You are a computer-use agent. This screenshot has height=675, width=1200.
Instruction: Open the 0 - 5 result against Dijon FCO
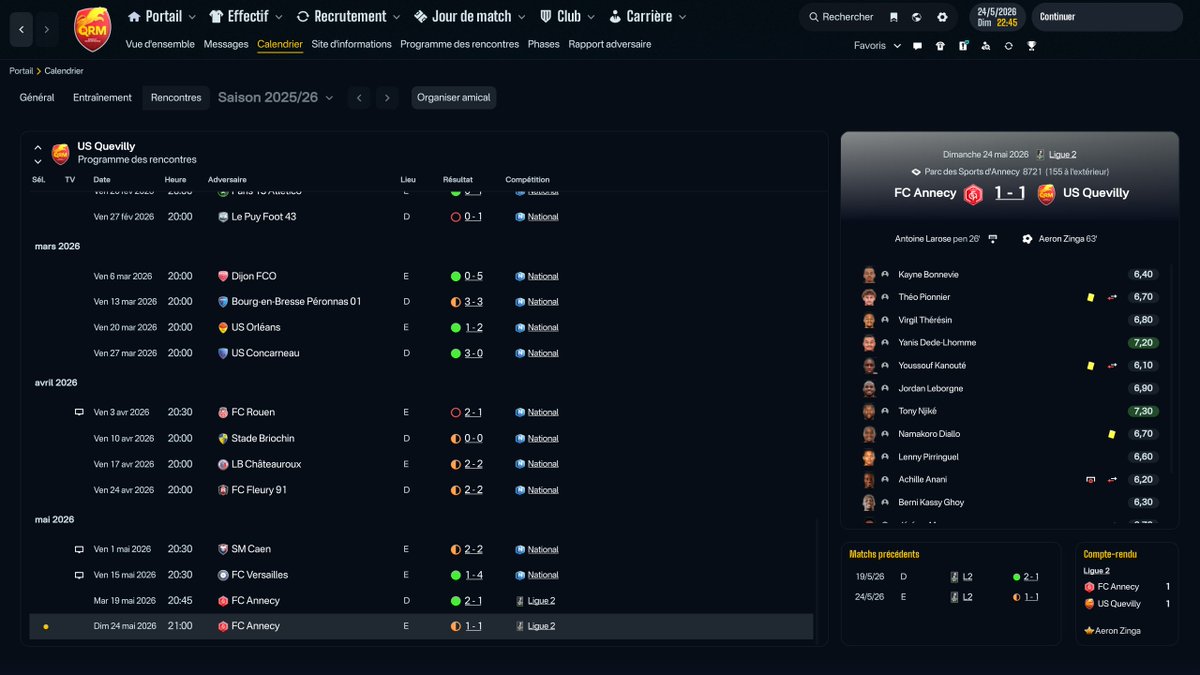[x=473, y=276]
